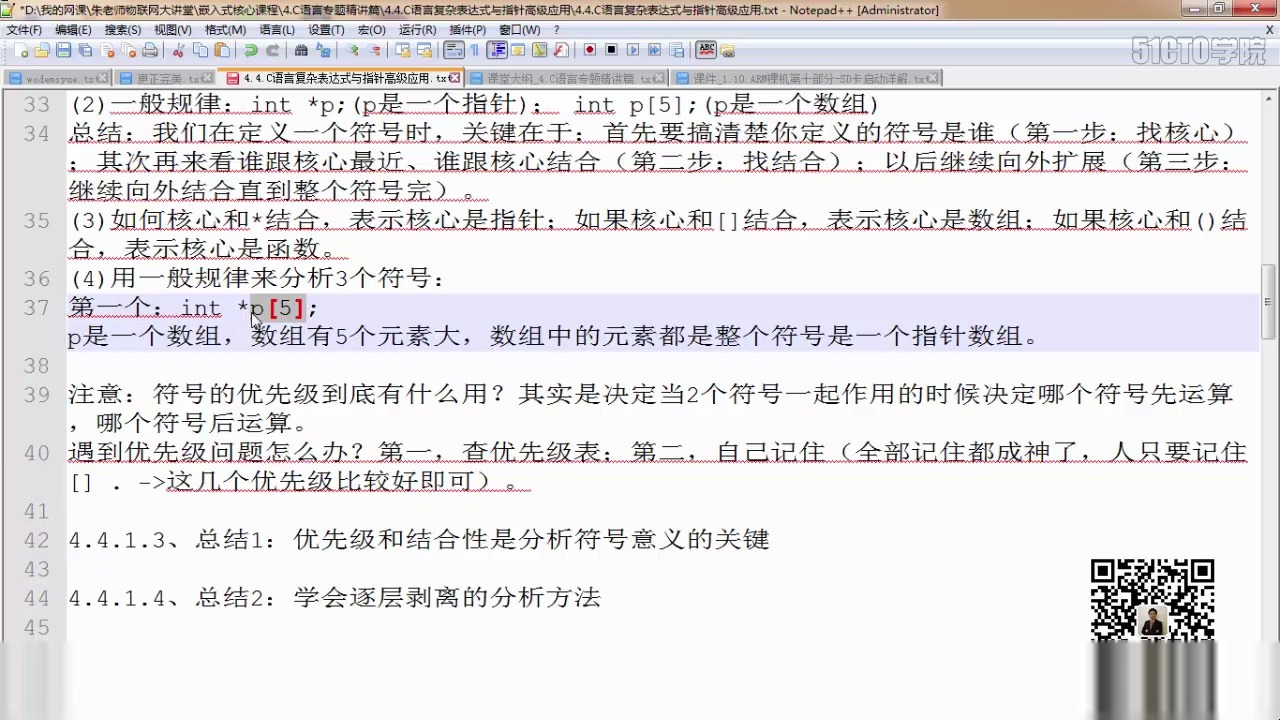Click the scrollbar up arrow
Image resolution: width=1280 pixels, height=720 pixels.
pos(1270,97)
